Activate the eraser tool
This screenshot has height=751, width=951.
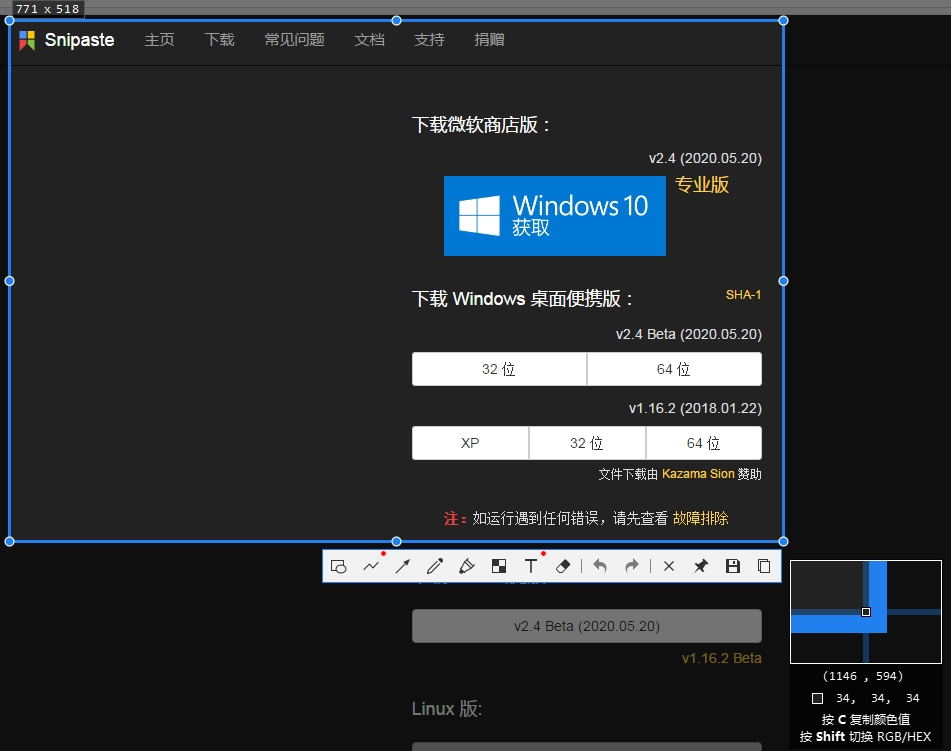pos(562,566)
